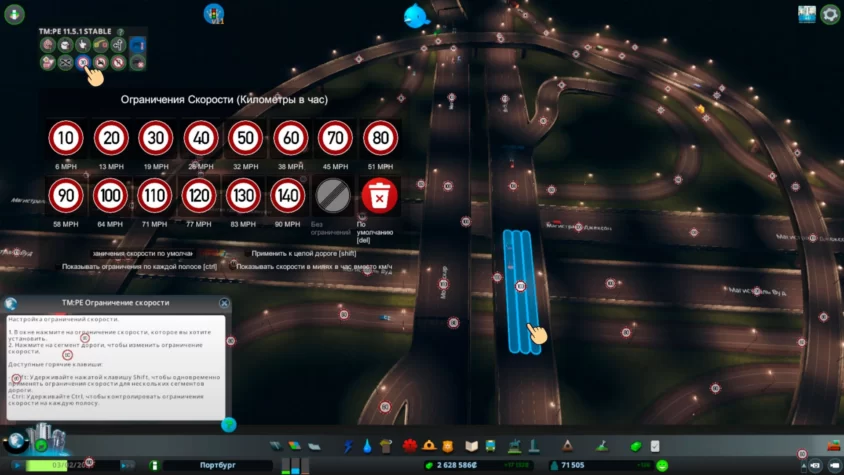This screenshot has width=844, height=475.
Task: Open the Healthcare build menu
Action: 410,446
